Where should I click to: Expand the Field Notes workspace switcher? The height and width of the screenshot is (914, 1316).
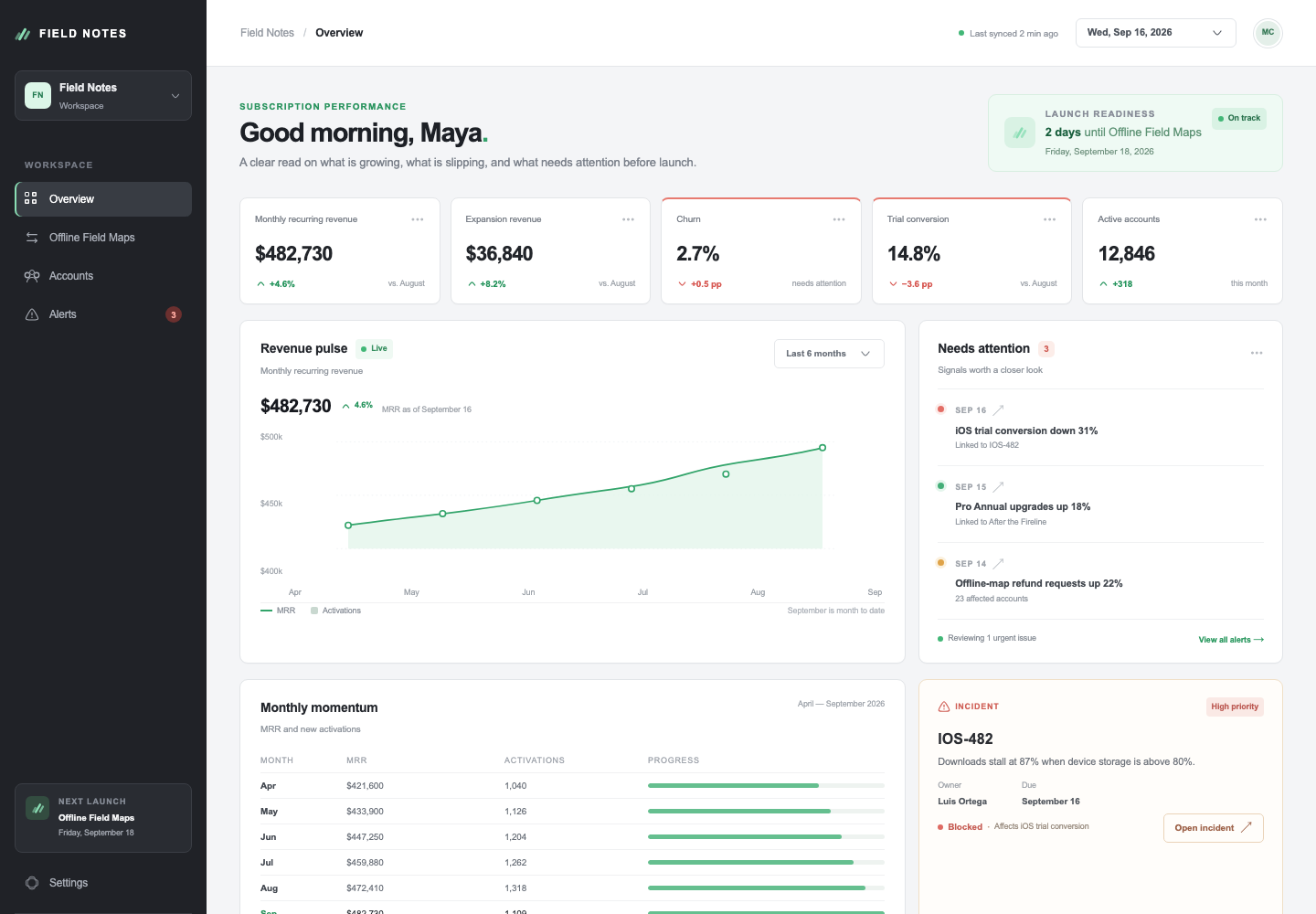click(x=103, y=96)
